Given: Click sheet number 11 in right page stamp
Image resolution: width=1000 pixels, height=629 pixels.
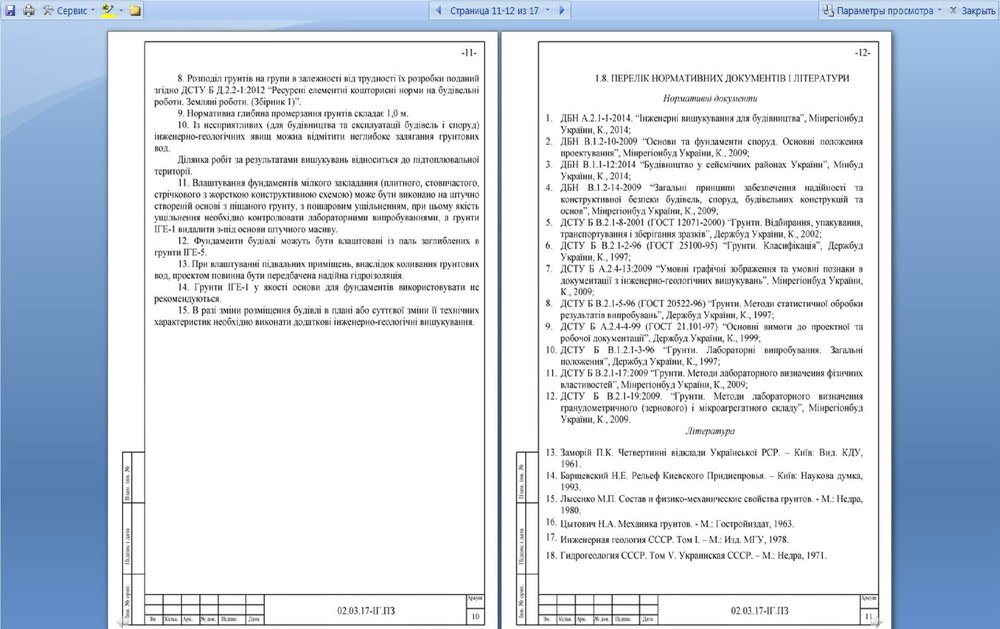Looking at the screenshot, I should 869,616.
